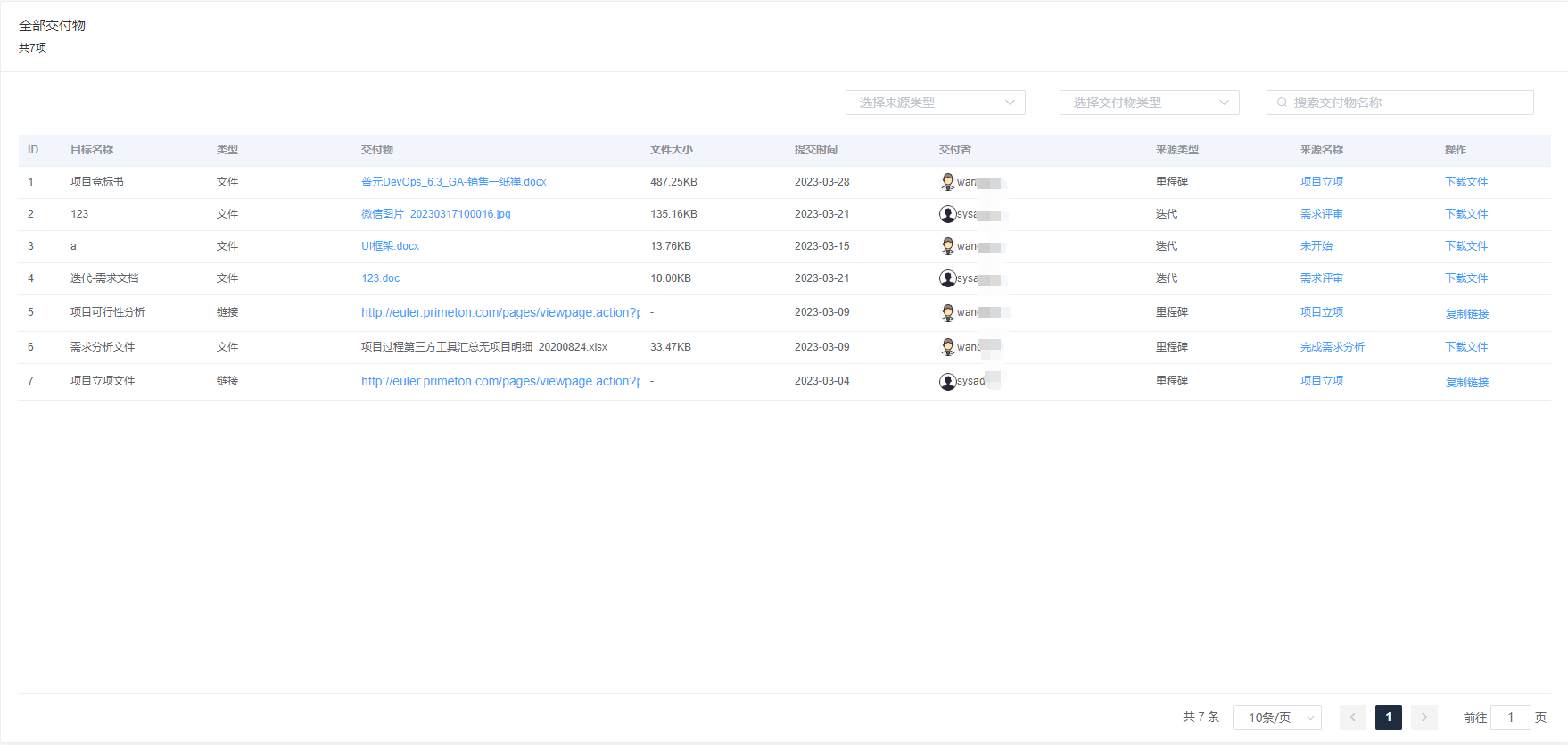Screen dimensions: 1568x745
Task: Click the submitter avatar in row 1
Action: (947, 182)
